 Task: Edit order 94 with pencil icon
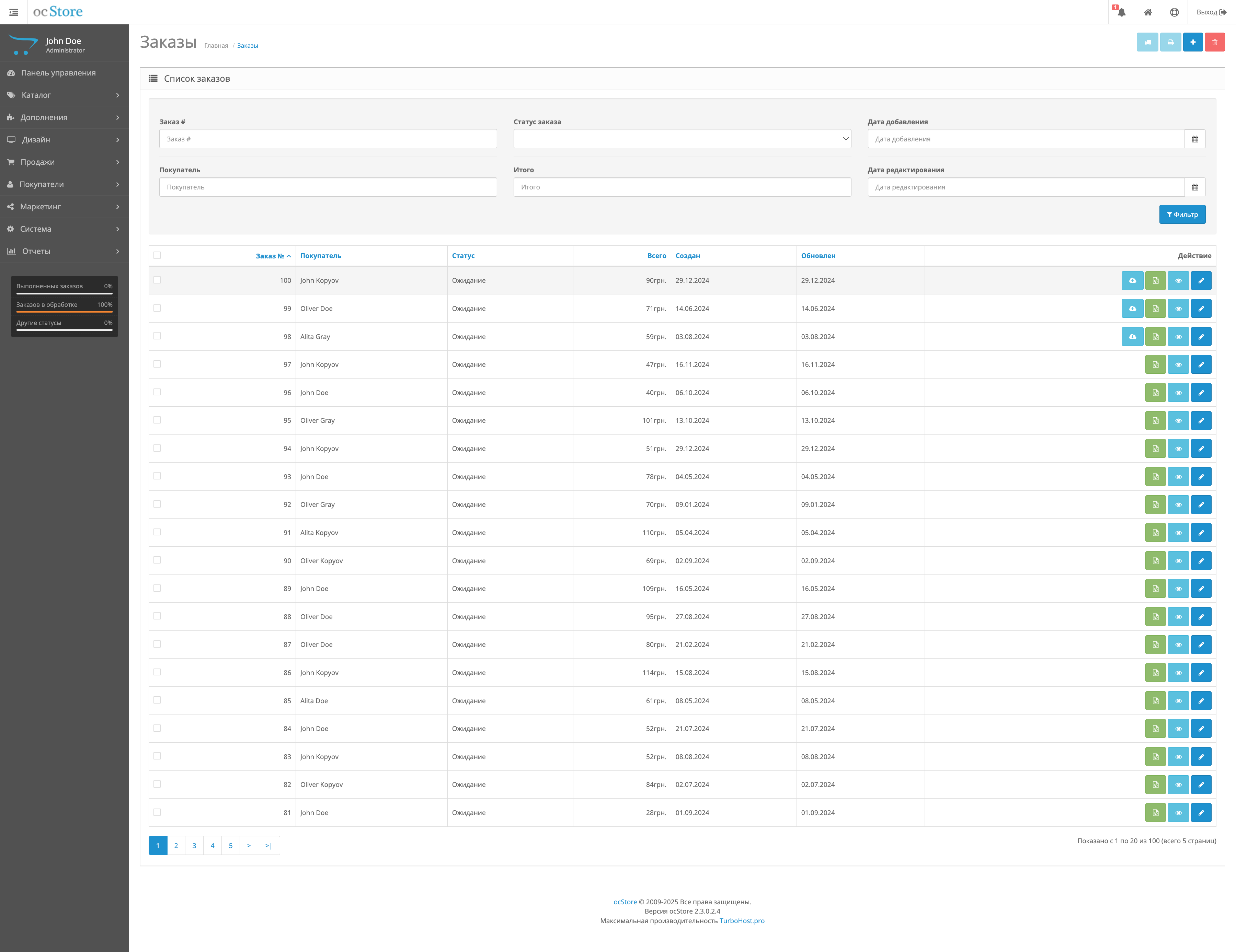pos(1201,449)
